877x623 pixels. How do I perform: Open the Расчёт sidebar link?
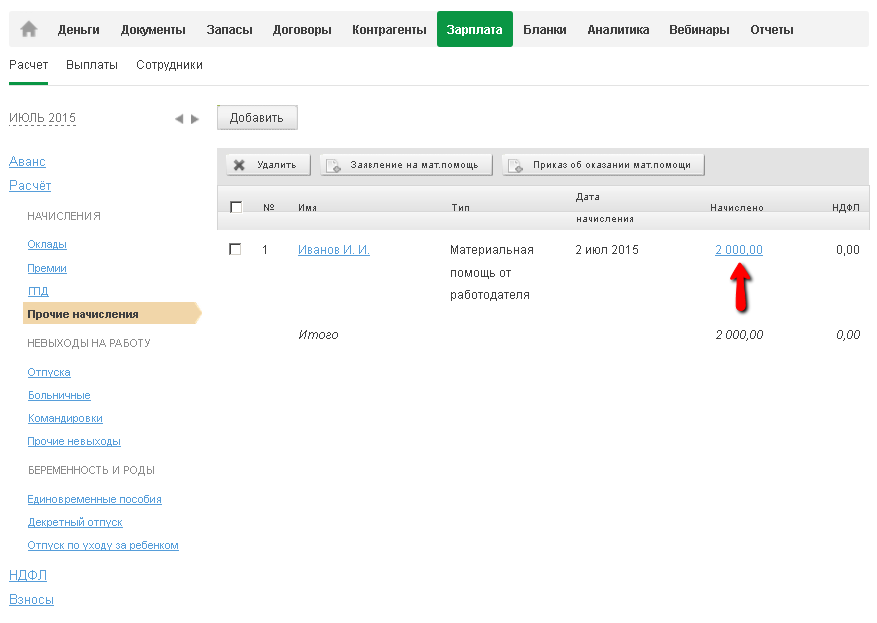coord(30,186)
